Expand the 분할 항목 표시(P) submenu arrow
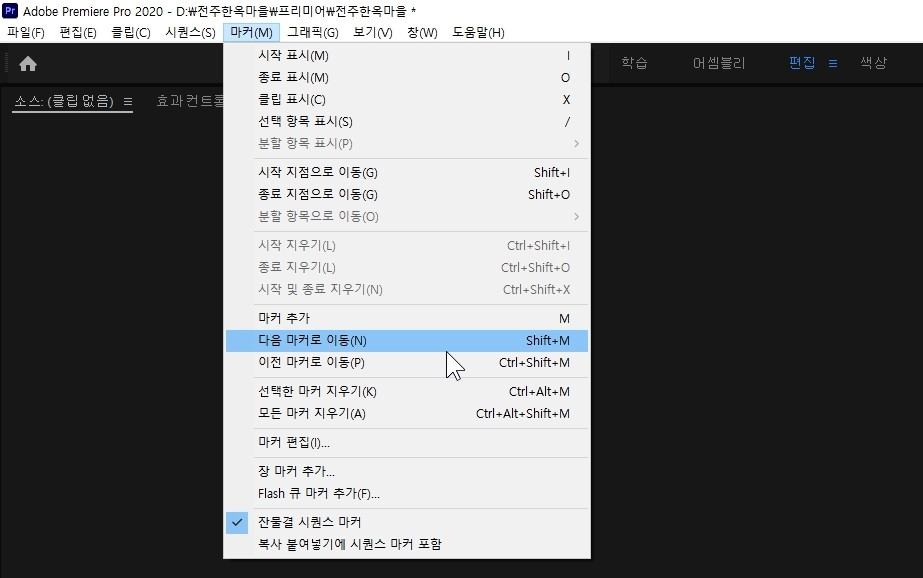The height and width of the screenshot is (578, 923). (576, 144)
